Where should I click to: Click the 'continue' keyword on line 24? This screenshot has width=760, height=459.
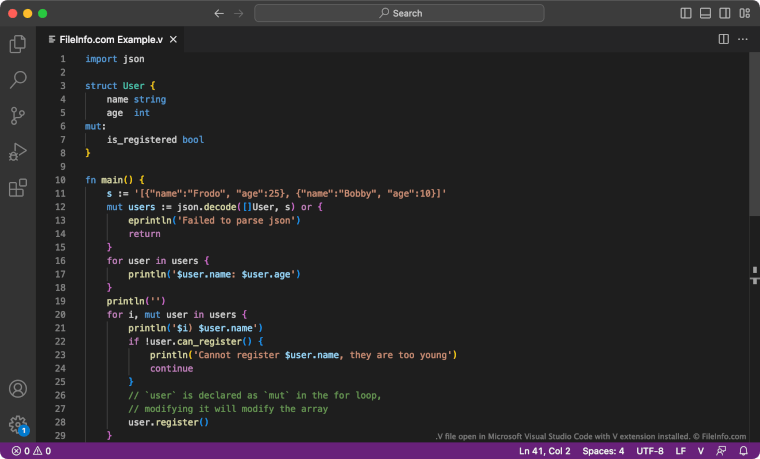[x=172, y=368]
